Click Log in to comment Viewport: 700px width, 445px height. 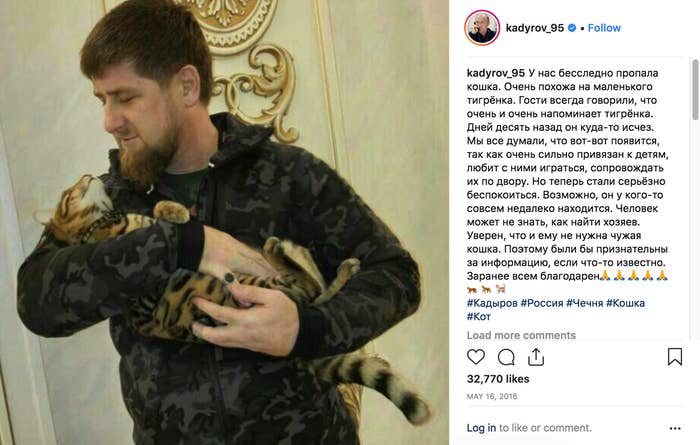point(481,428)
